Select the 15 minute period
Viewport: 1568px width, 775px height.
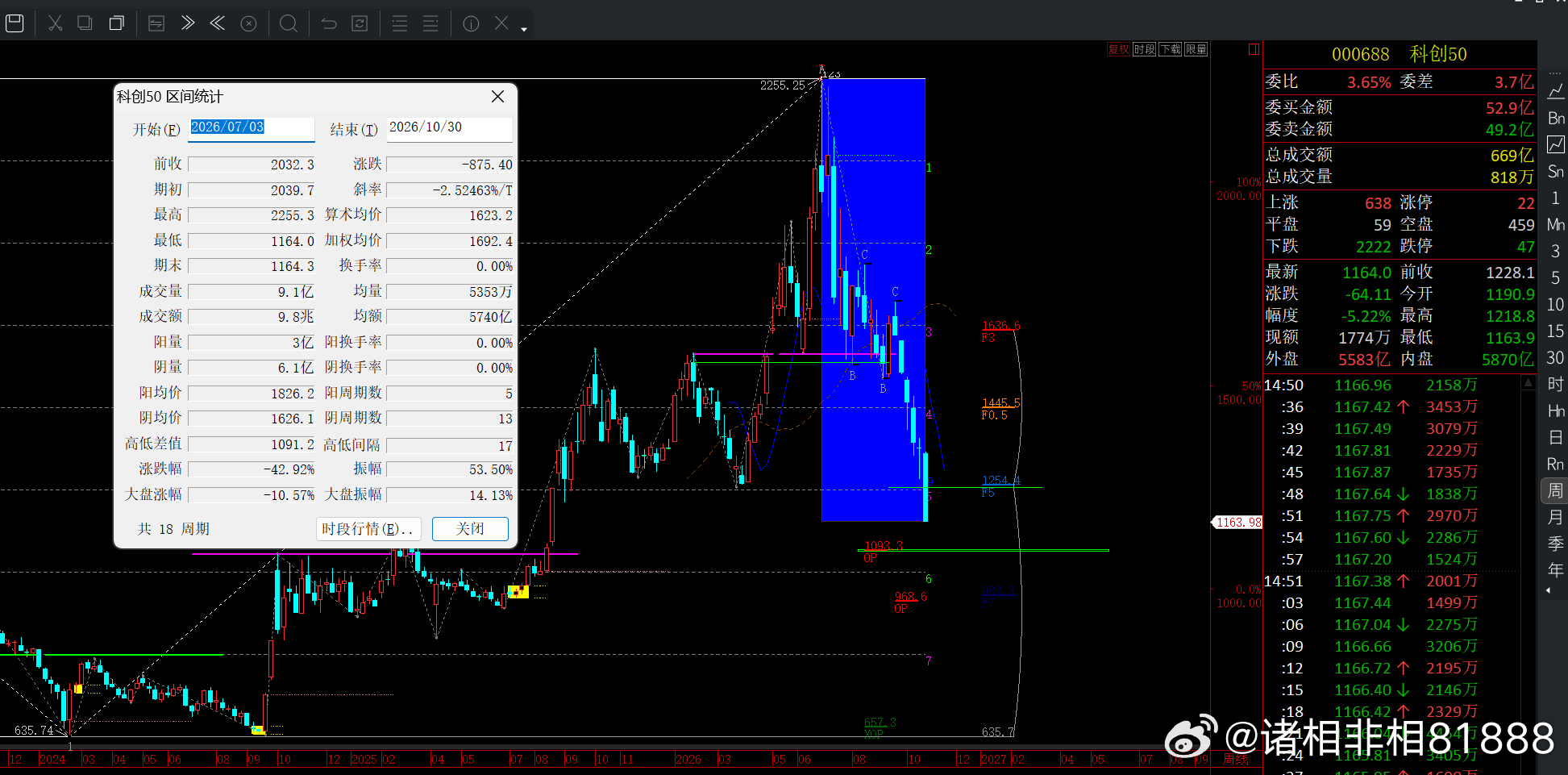click(x=1556, y=331)
